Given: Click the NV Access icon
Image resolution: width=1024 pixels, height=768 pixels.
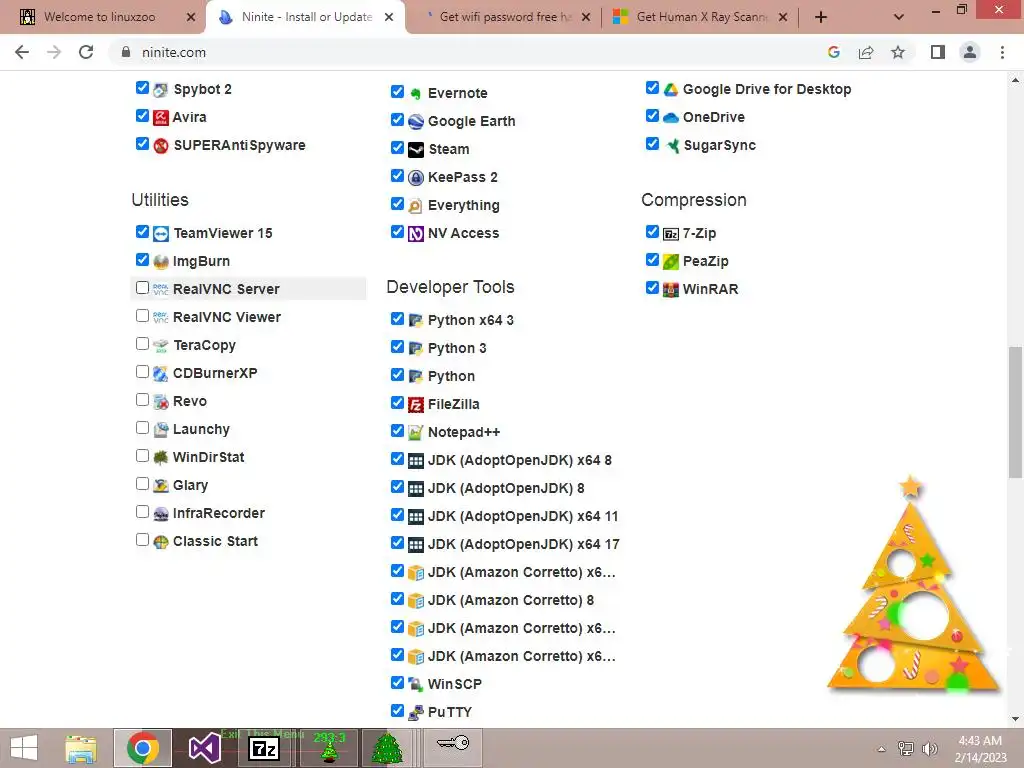Looking at the screenshot, I should tap(416, 234).
